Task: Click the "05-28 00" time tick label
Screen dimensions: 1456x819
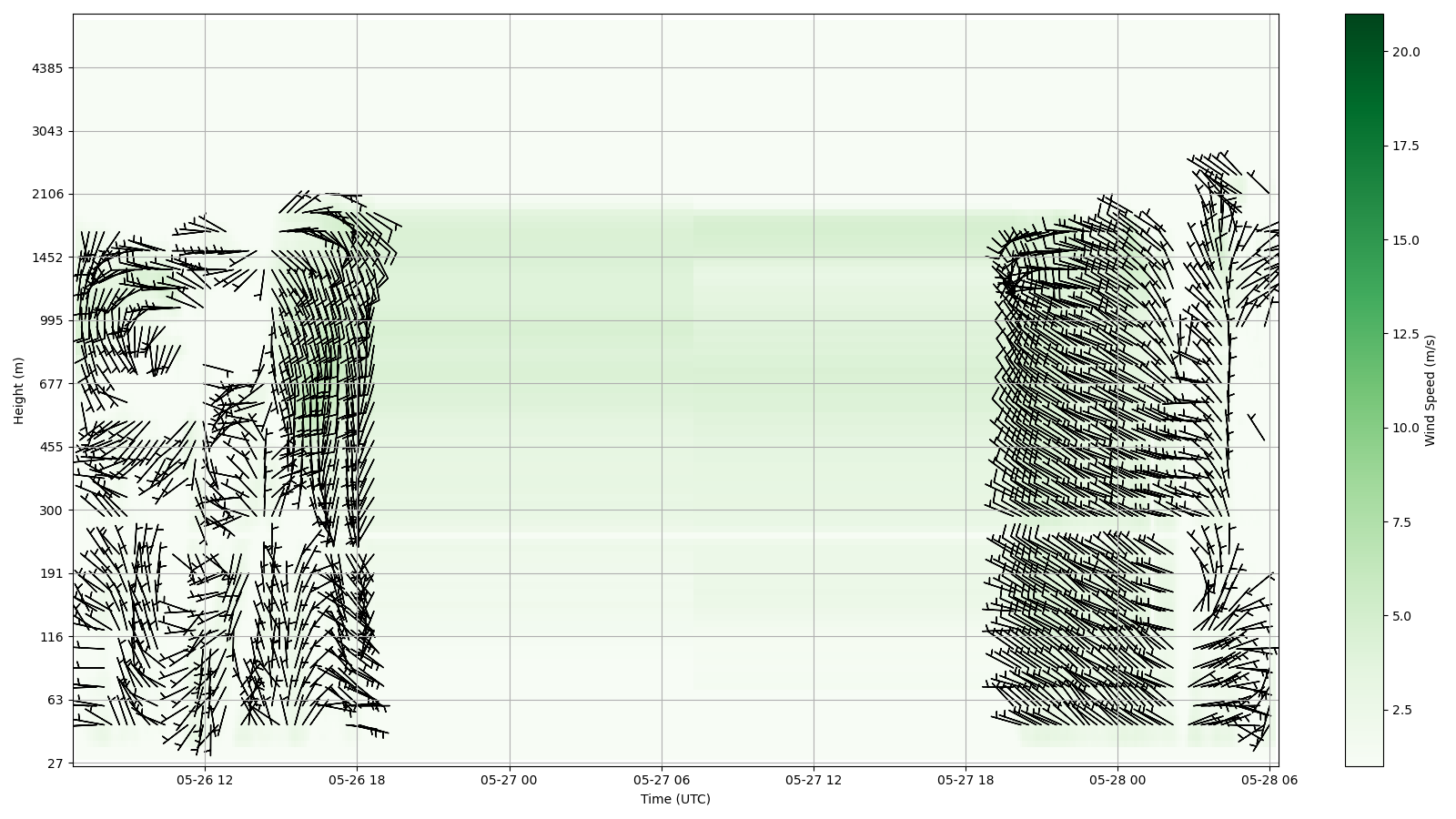Action: click(x=1117, y=780)
